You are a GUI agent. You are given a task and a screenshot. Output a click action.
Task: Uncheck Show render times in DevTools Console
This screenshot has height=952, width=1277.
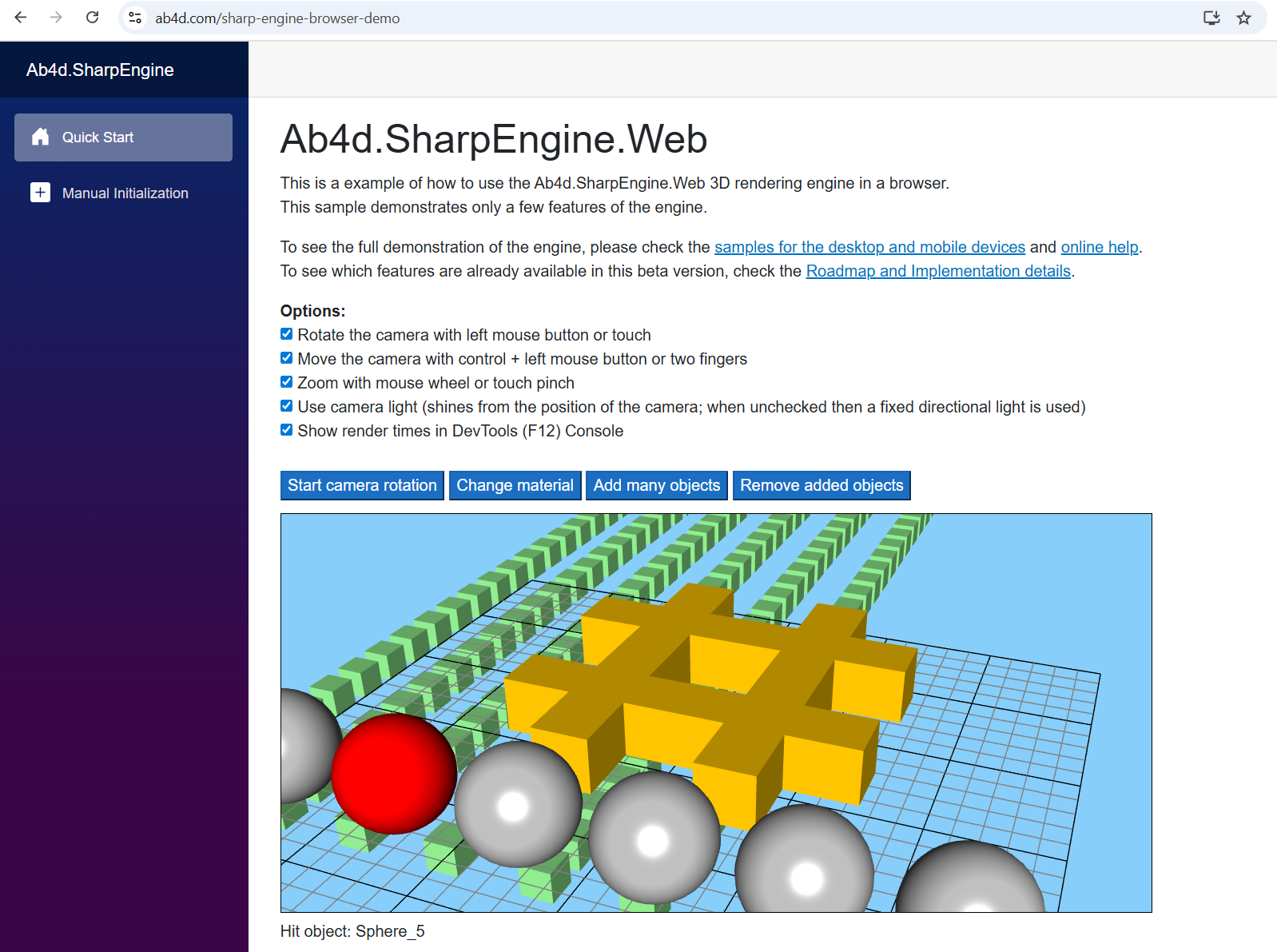[x=286, y=430]
